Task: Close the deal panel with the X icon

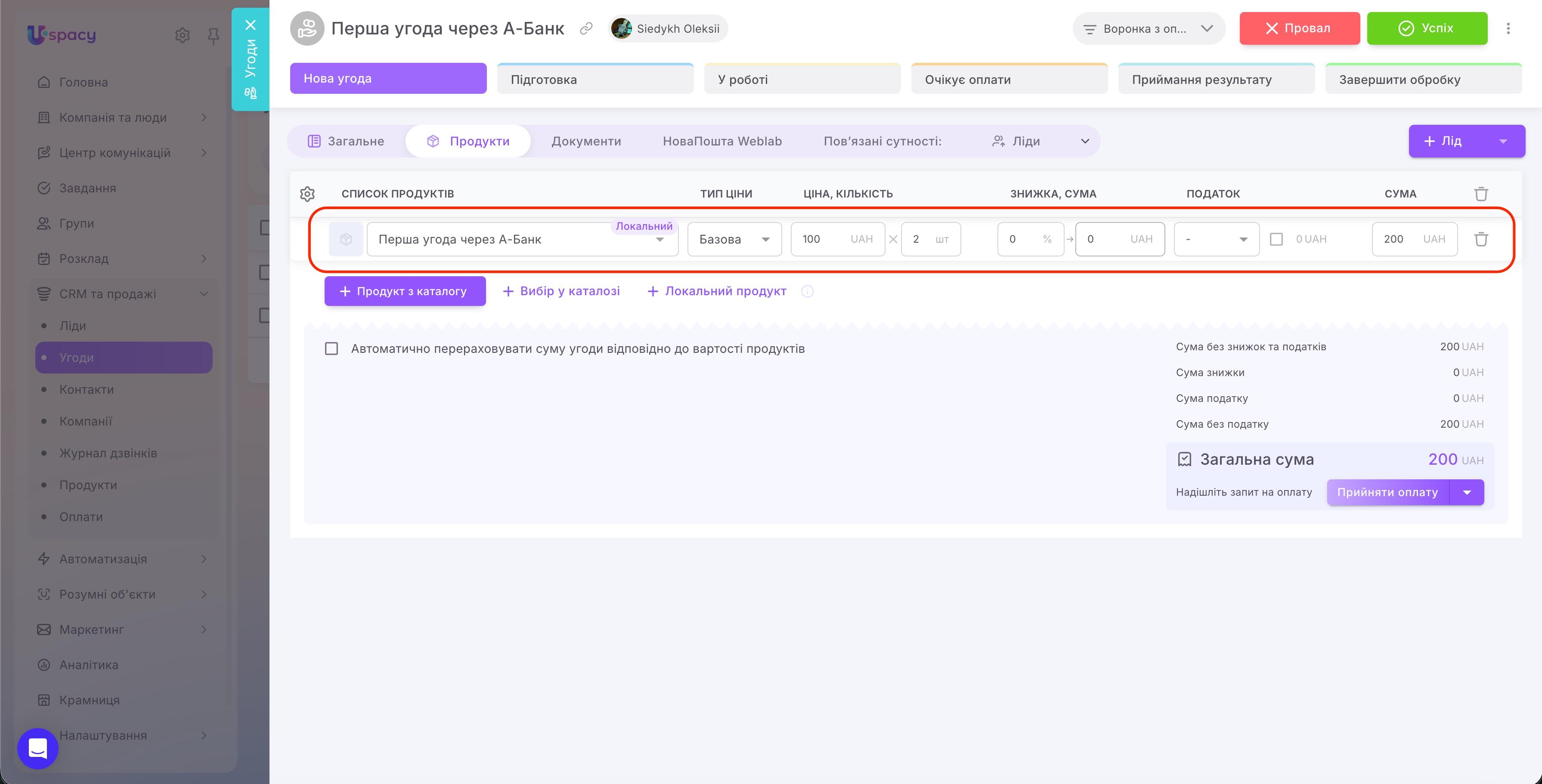Action: (x=250, y=25)
